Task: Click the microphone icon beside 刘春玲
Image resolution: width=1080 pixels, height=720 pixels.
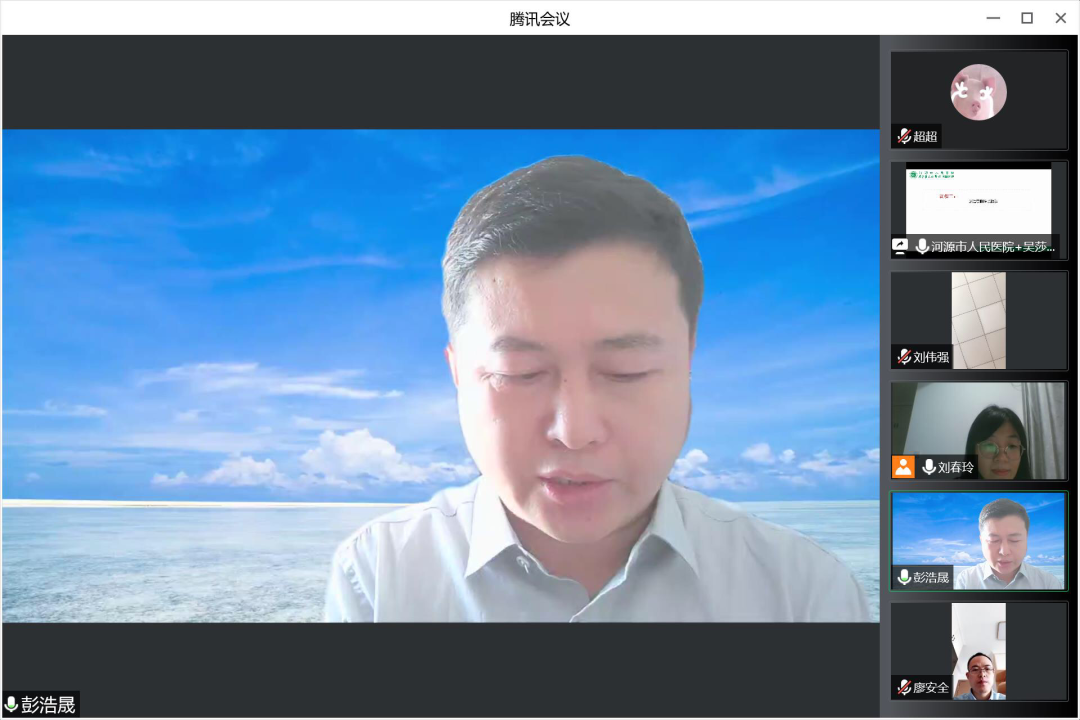Action: 929,467
